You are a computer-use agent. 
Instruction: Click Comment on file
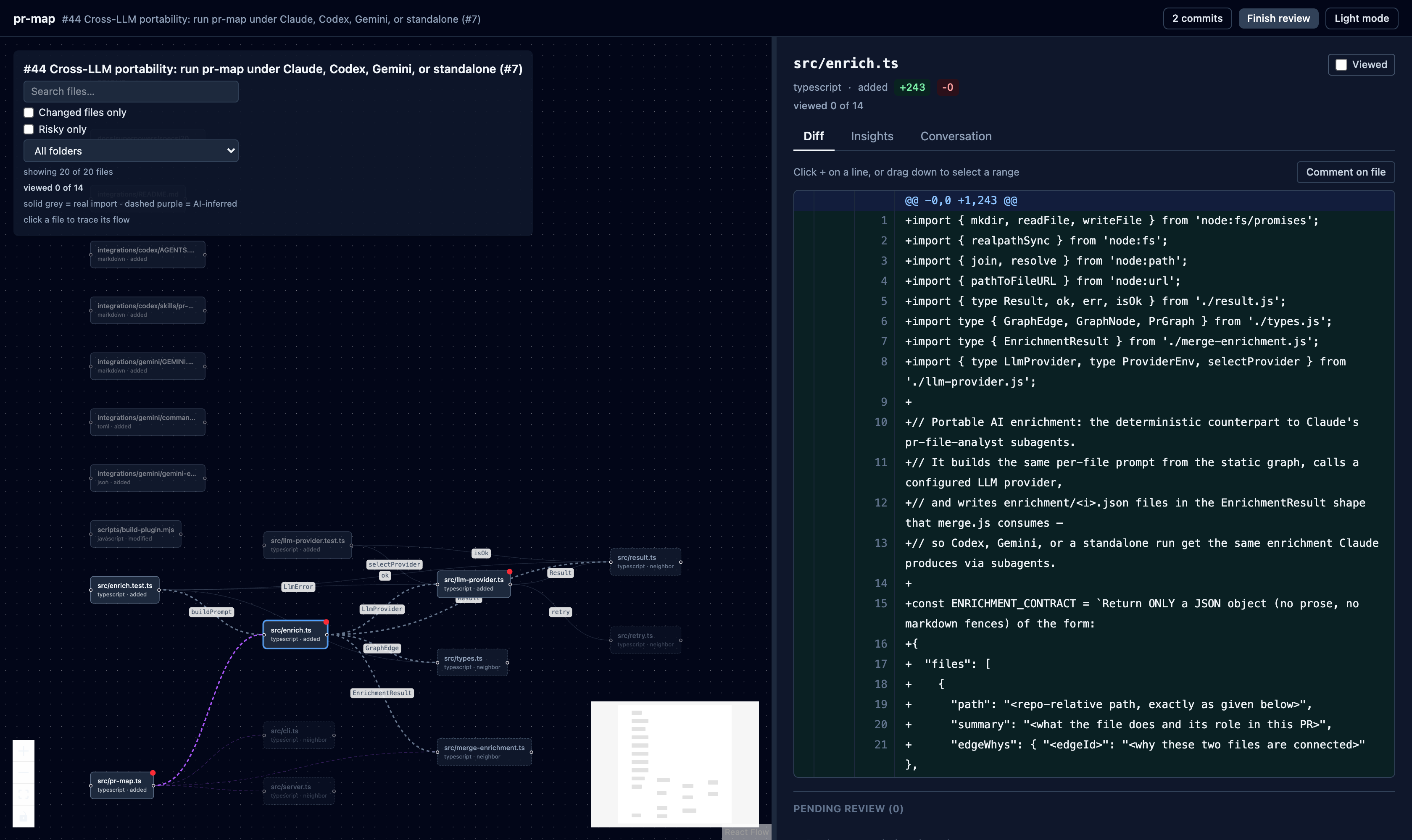tap(1345, 172)
